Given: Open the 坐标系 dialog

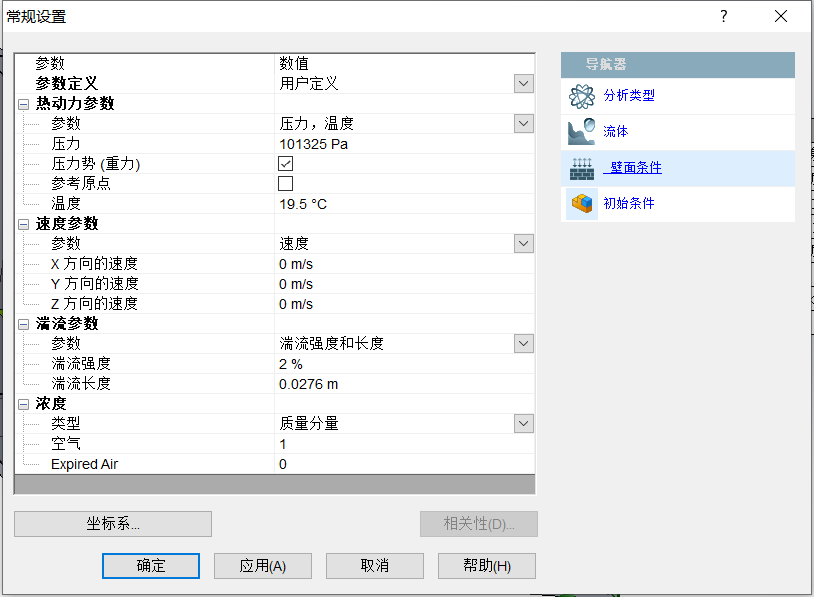Looking at the screenshot, I should (x=112, y=524).
